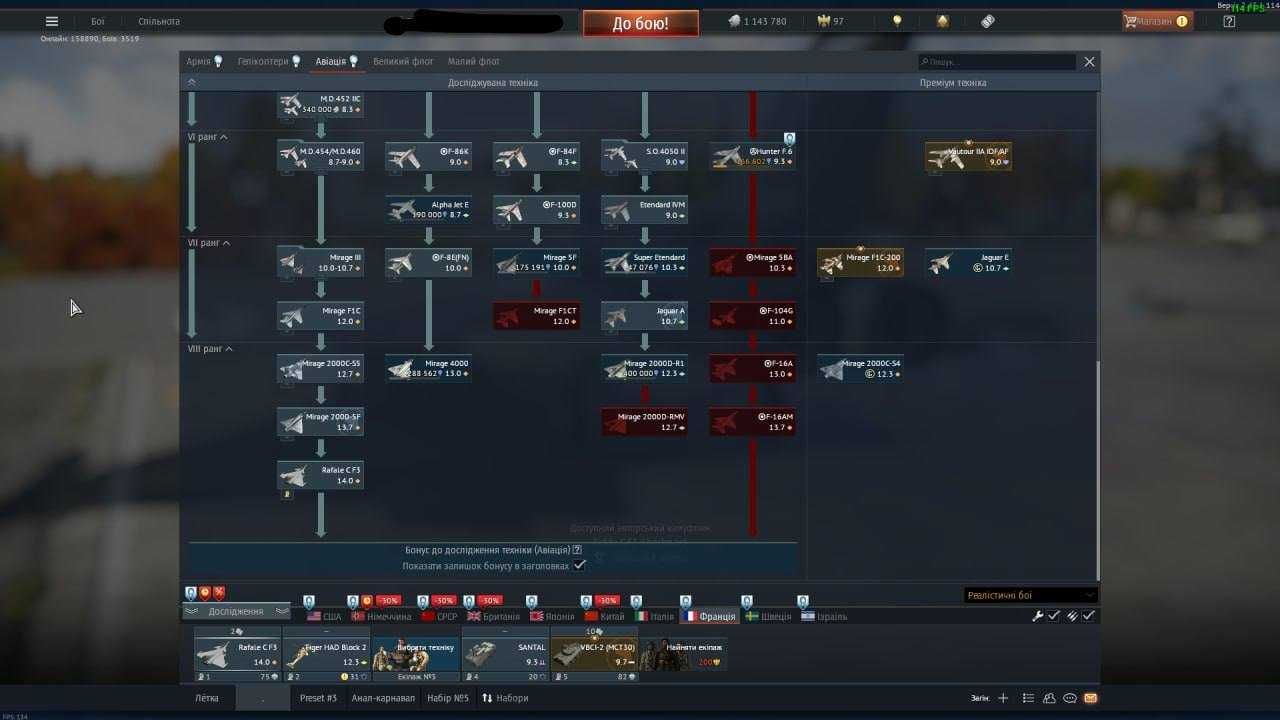Open the Бої menu
This screenshot has width=1280, height=720.
click(97, 21)
